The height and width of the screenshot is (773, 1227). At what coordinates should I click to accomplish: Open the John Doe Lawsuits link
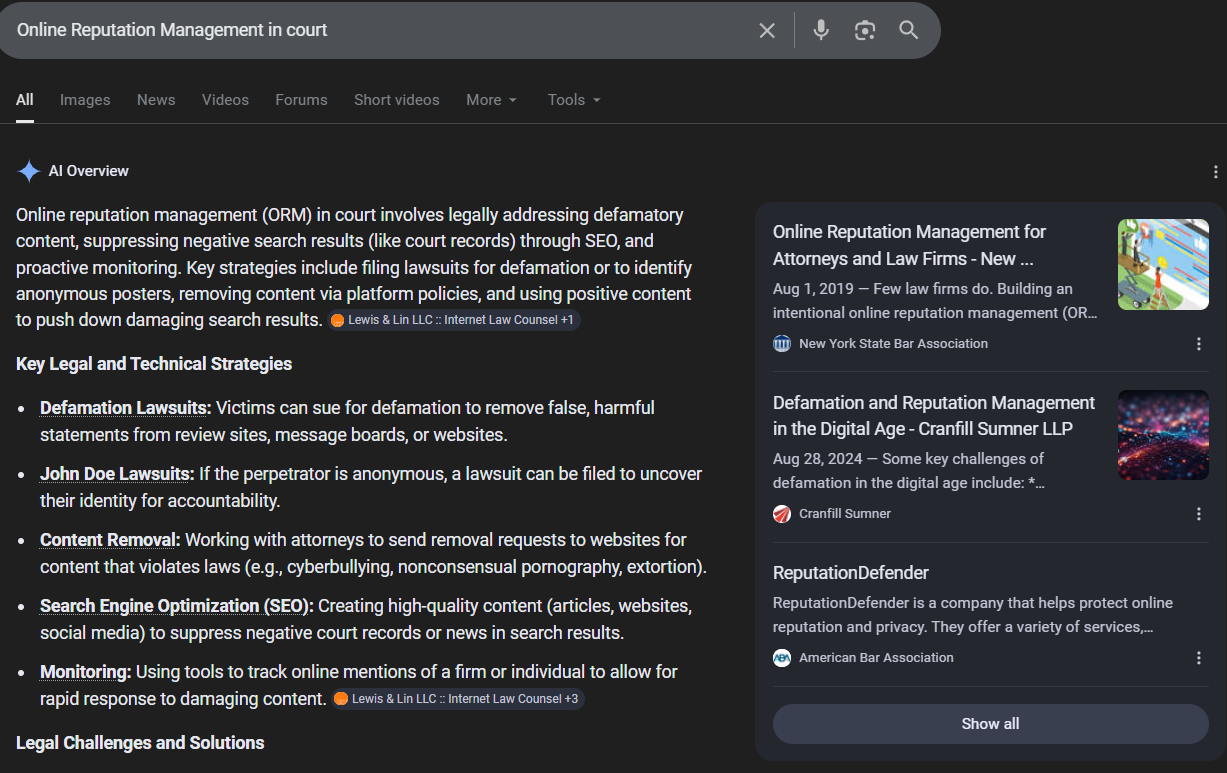point(116,474)
